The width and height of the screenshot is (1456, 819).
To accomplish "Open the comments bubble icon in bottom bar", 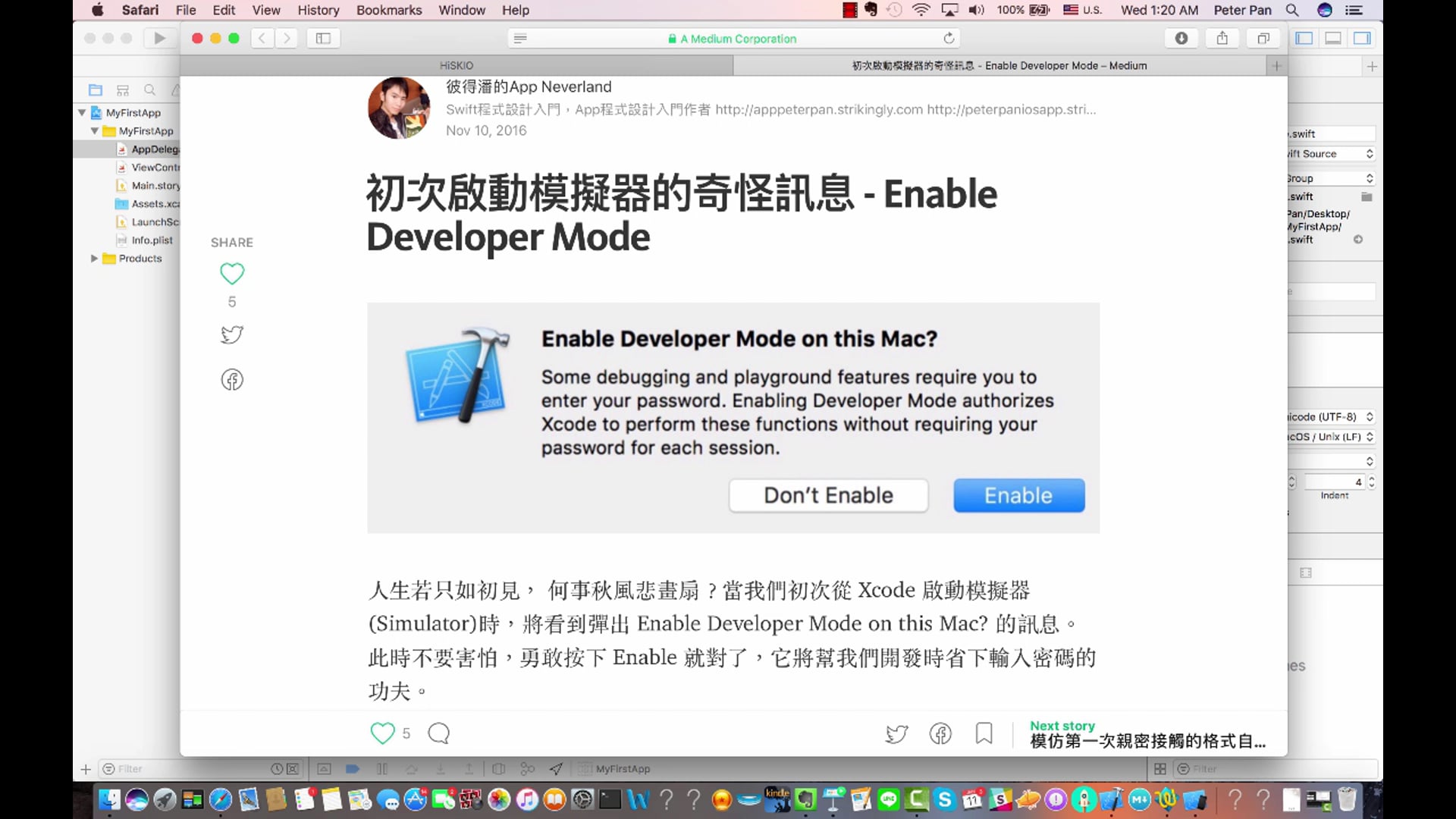I will pos(438,733).
